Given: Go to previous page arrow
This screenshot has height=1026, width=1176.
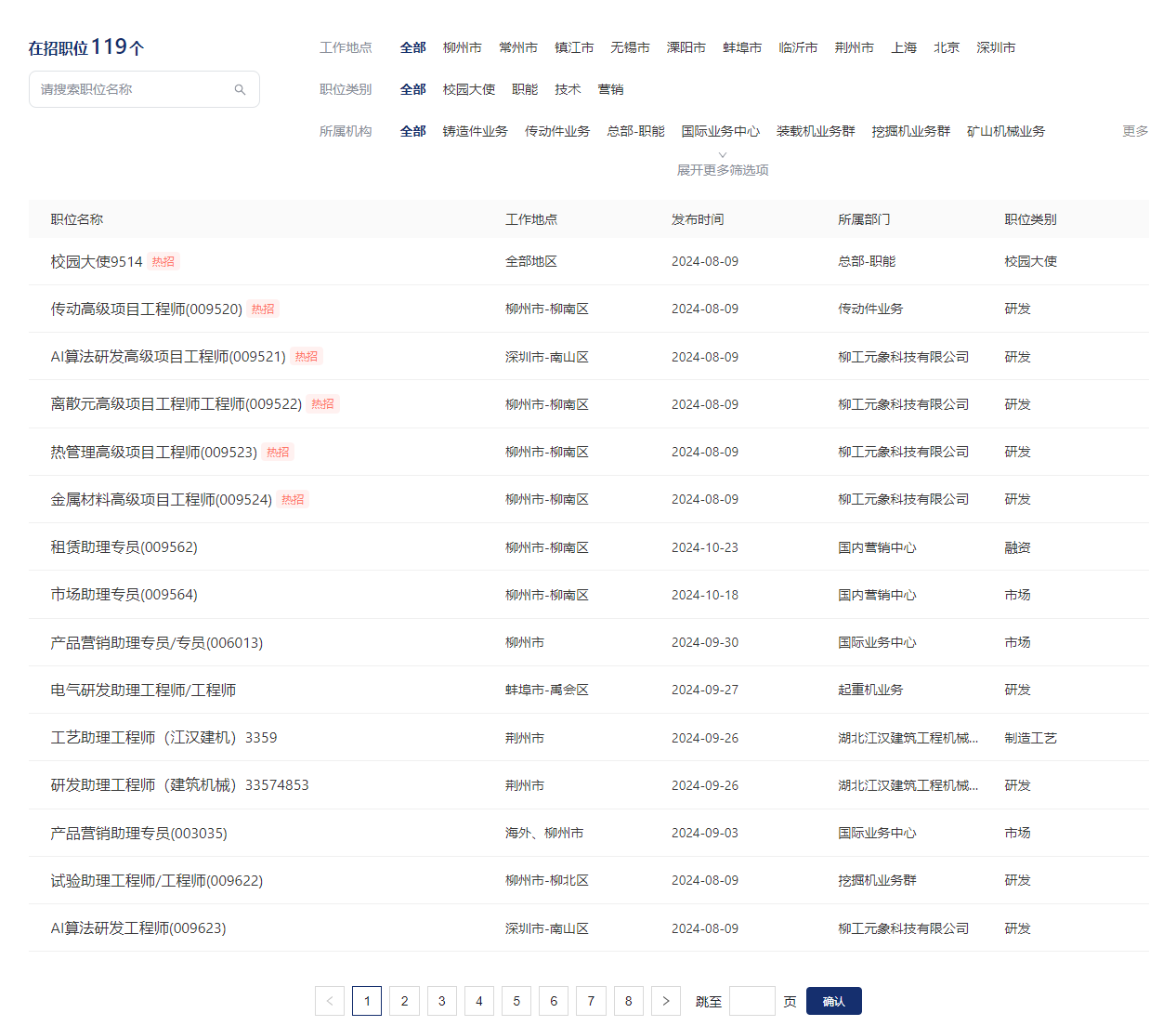Looking at the screenshot, I should [x=330, y=1001].
